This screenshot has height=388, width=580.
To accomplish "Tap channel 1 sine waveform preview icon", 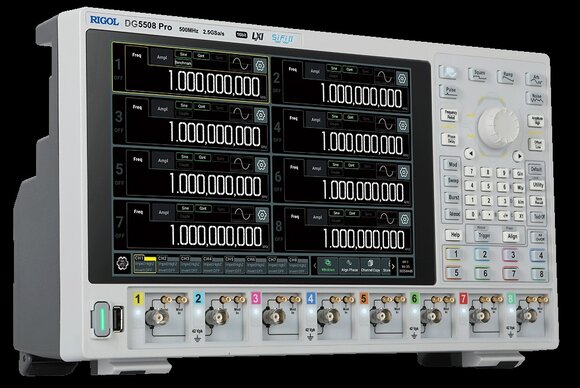I will point(240,65).
